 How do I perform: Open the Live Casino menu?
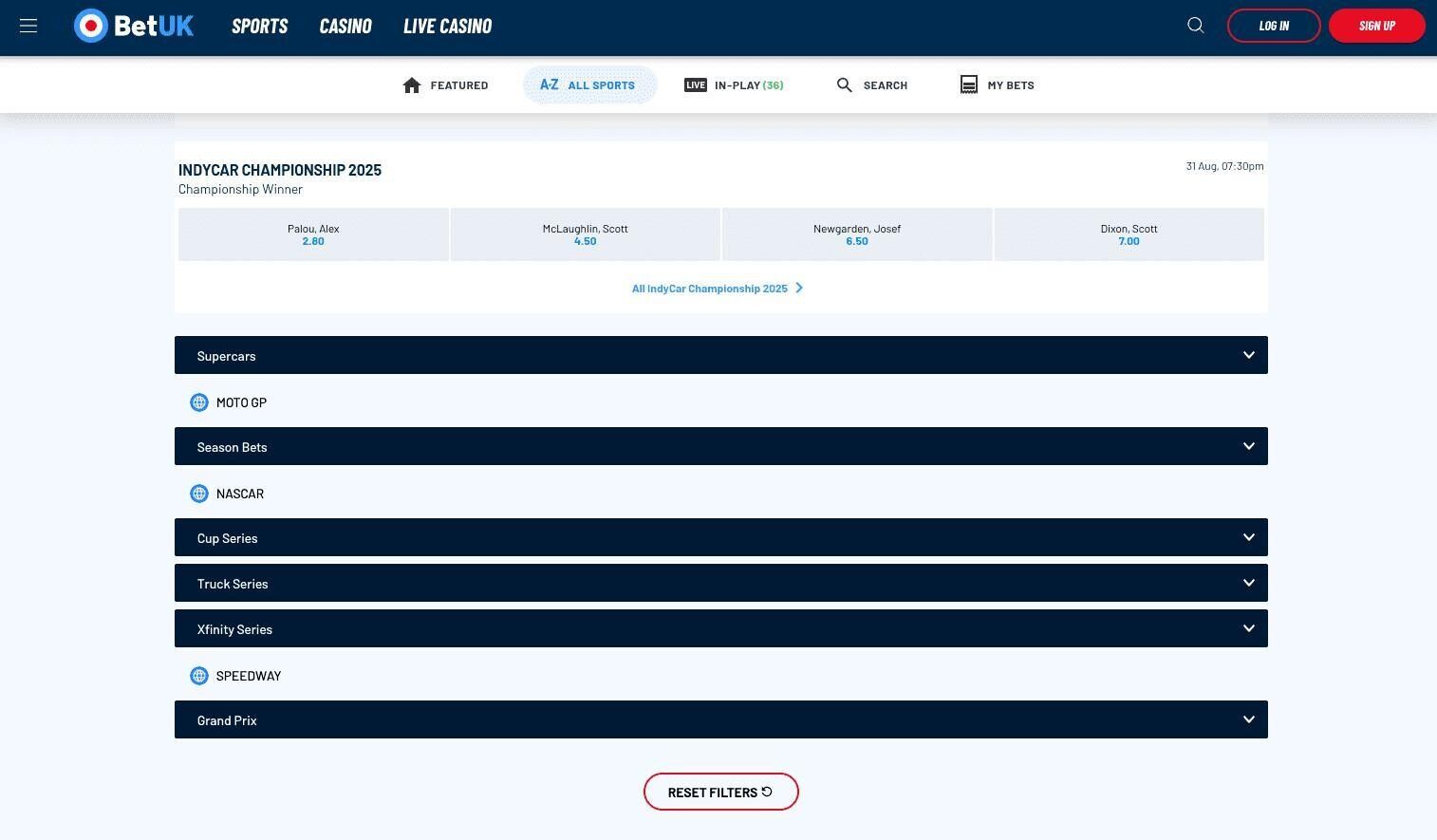coord(448,26)
